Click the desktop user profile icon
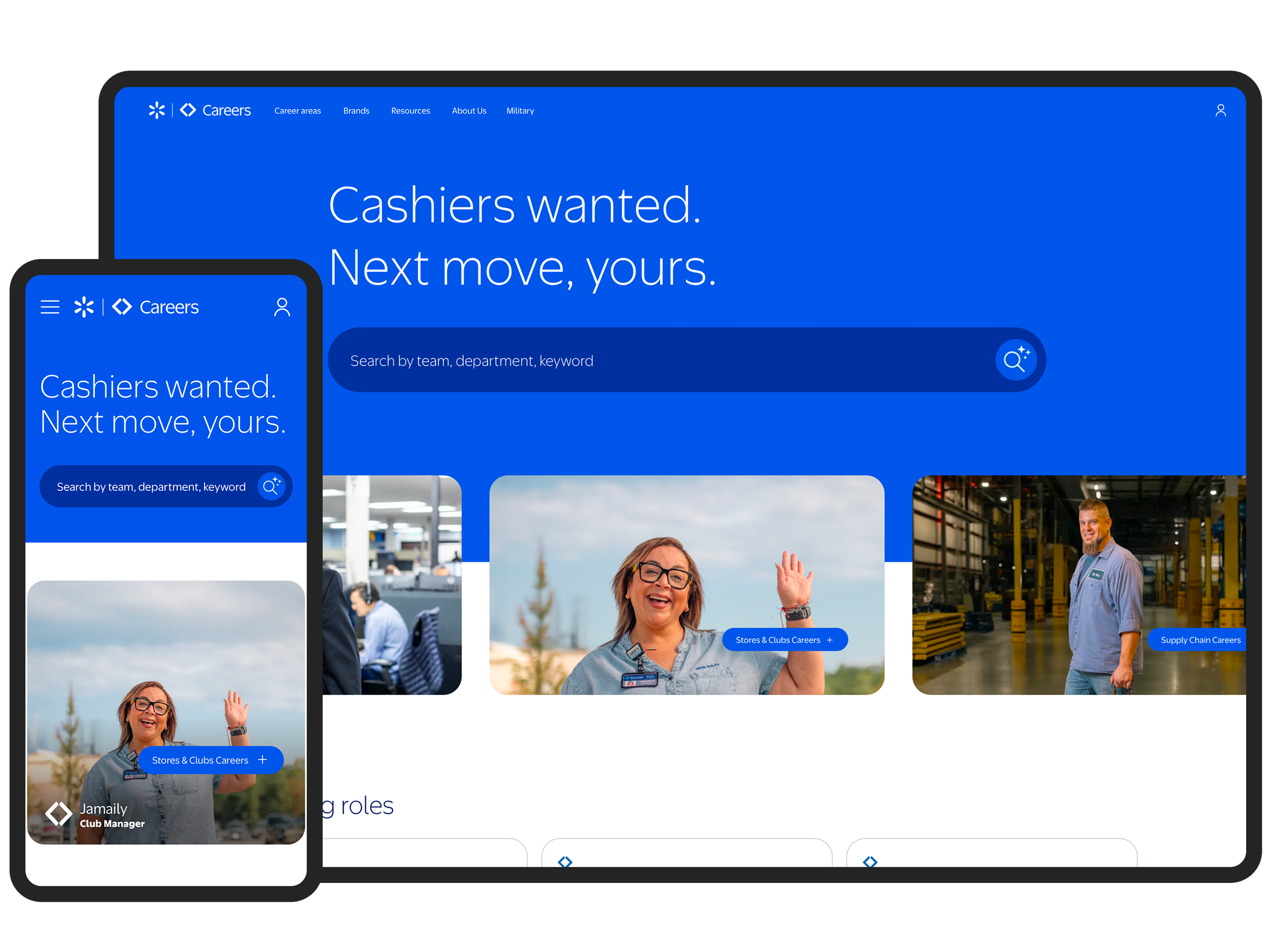The height and width of the screenshot is (952, 1270). coord(1221,110)
